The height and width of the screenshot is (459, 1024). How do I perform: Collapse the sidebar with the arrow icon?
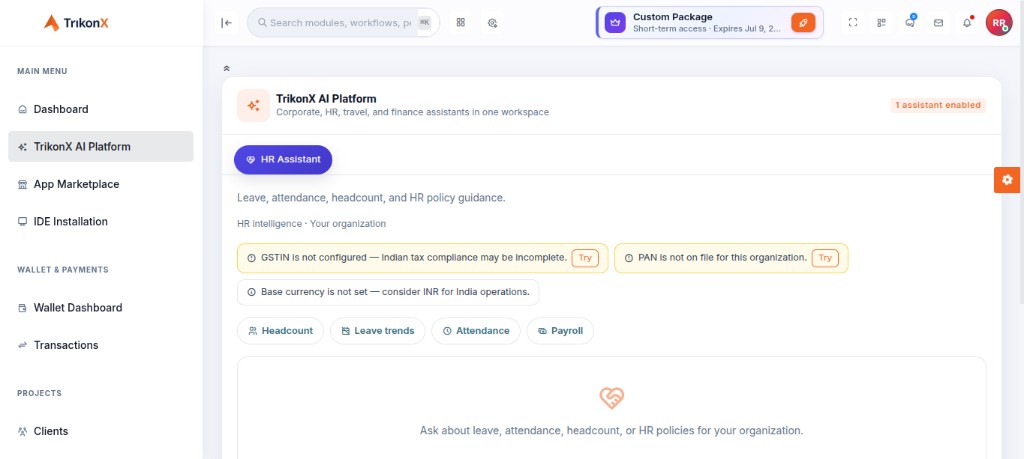click(227, 23)
